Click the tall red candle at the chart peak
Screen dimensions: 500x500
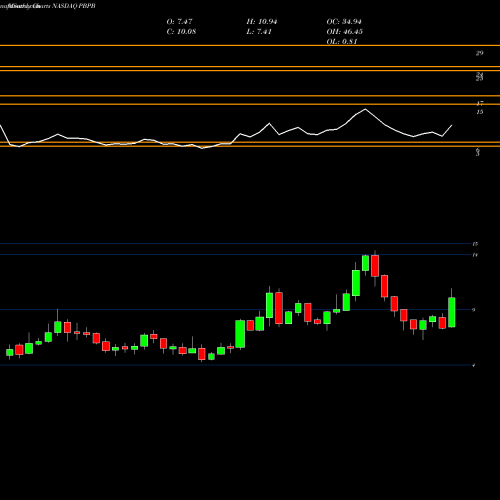pos(375,266)
